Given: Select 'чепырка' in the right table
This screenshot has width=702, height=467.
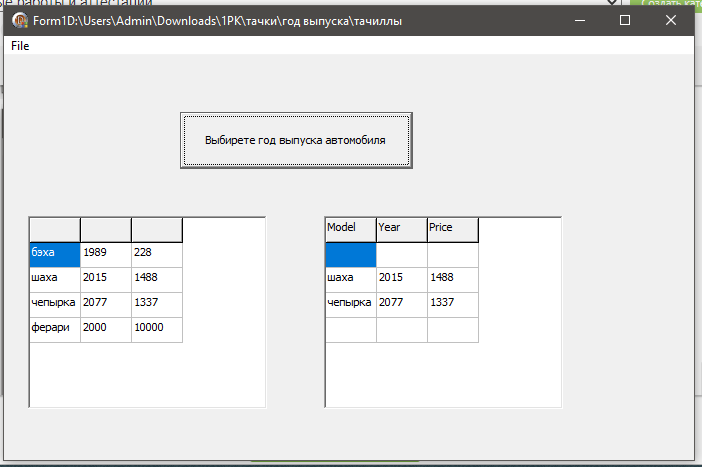Looking at the screenshot, I should coord(350,304).
